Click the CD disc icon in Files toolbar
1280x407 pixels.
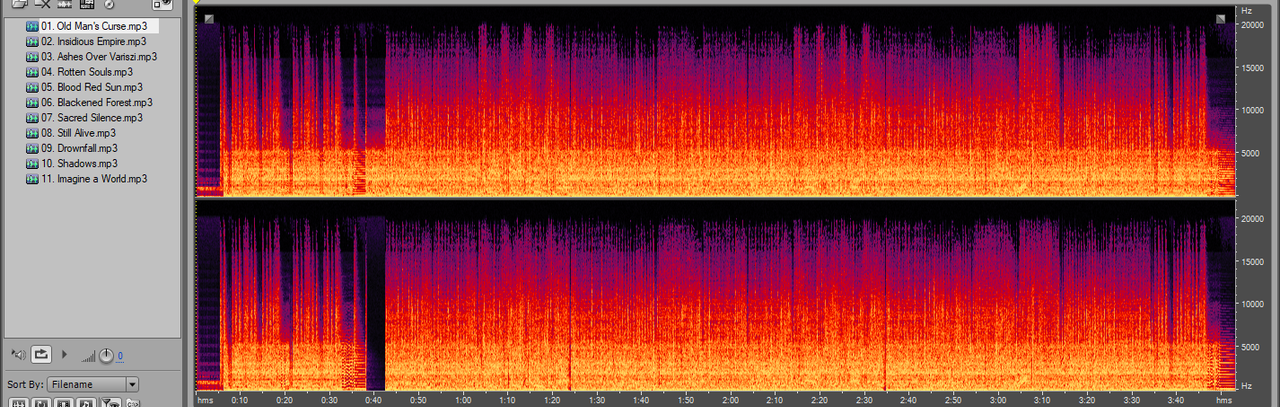109,5
